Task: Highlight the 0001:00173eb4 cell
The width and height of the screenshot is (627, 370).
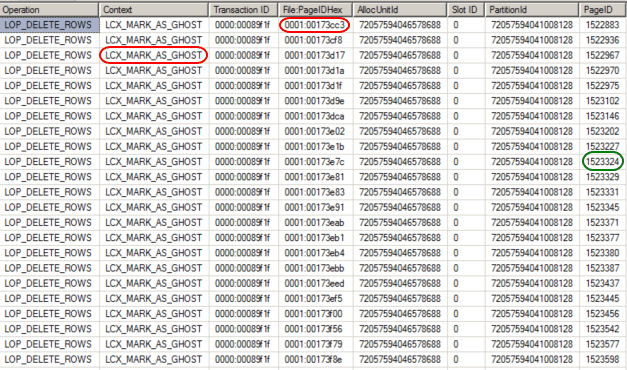Action: pos(315,253)
